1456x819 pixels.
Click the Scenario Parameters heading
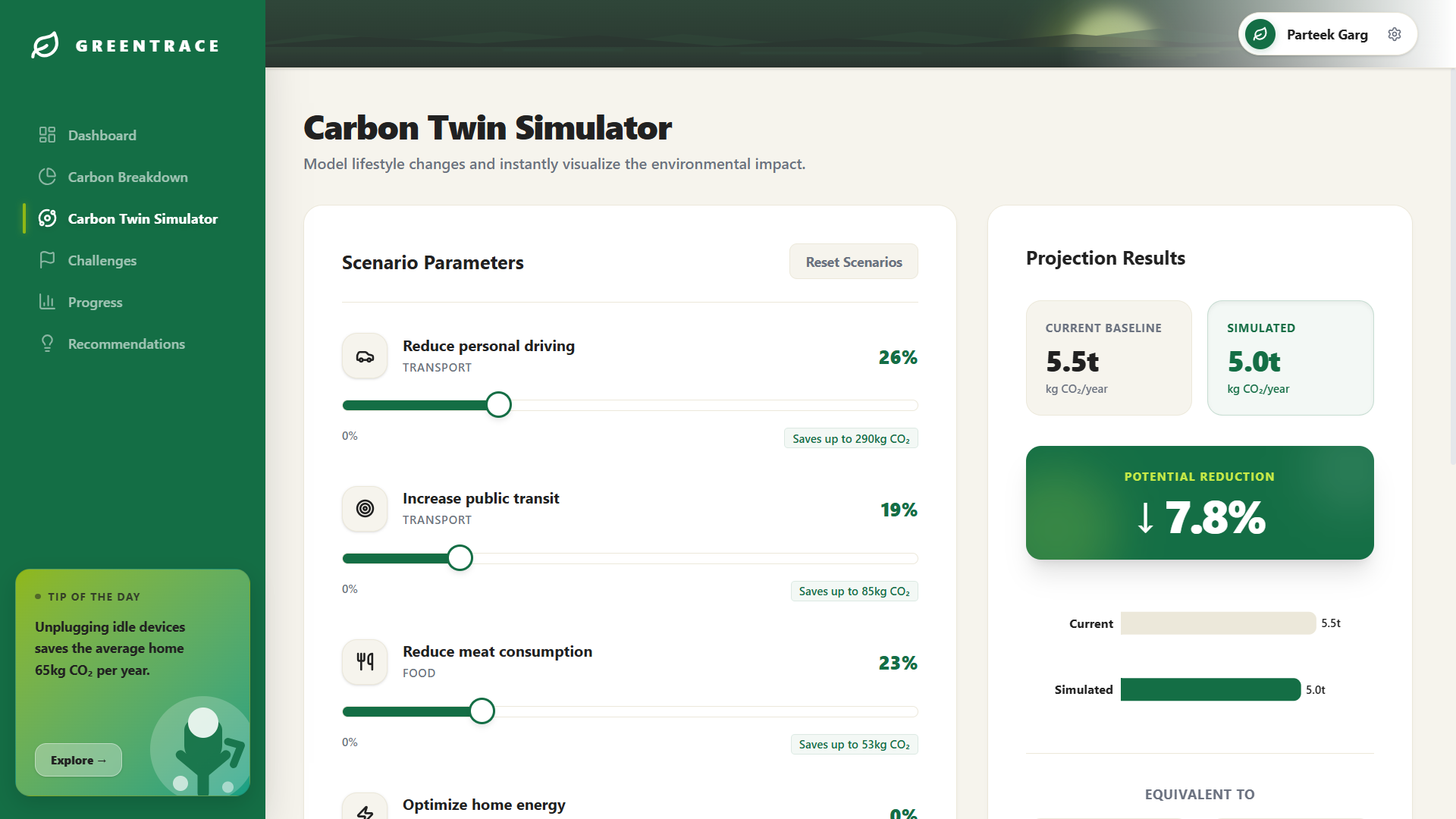pos(432,262)
